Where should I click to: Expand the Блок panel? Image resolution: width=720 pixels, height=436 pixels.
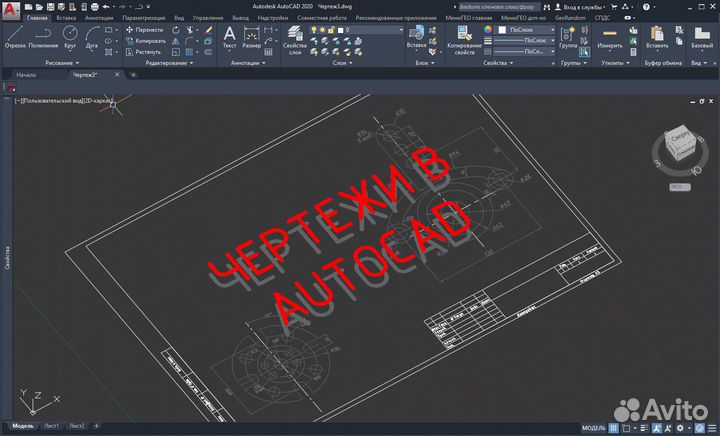coord(425,63)
